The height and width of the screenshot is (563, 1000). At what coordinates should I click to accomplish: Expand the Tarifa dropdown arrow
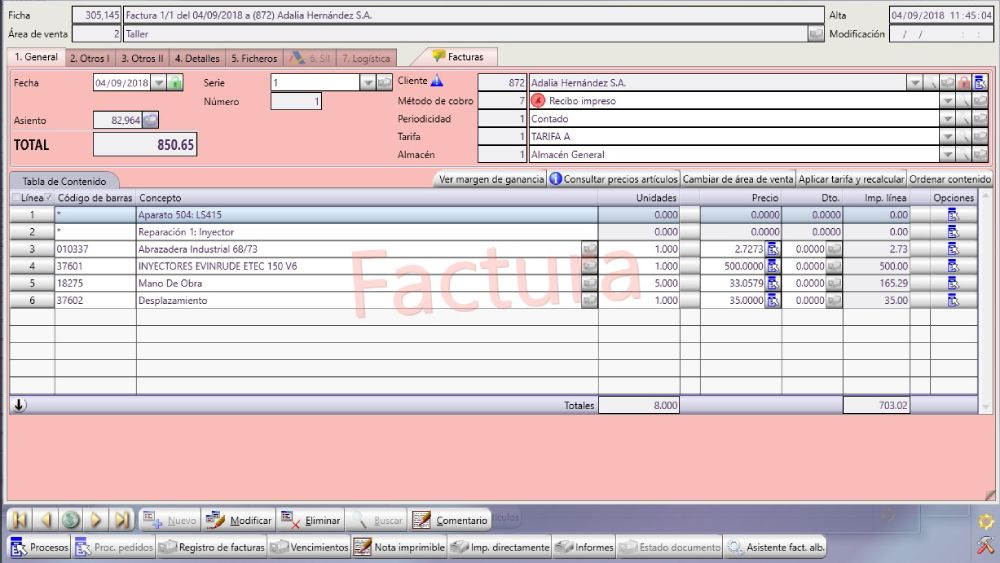click(948, 137)
